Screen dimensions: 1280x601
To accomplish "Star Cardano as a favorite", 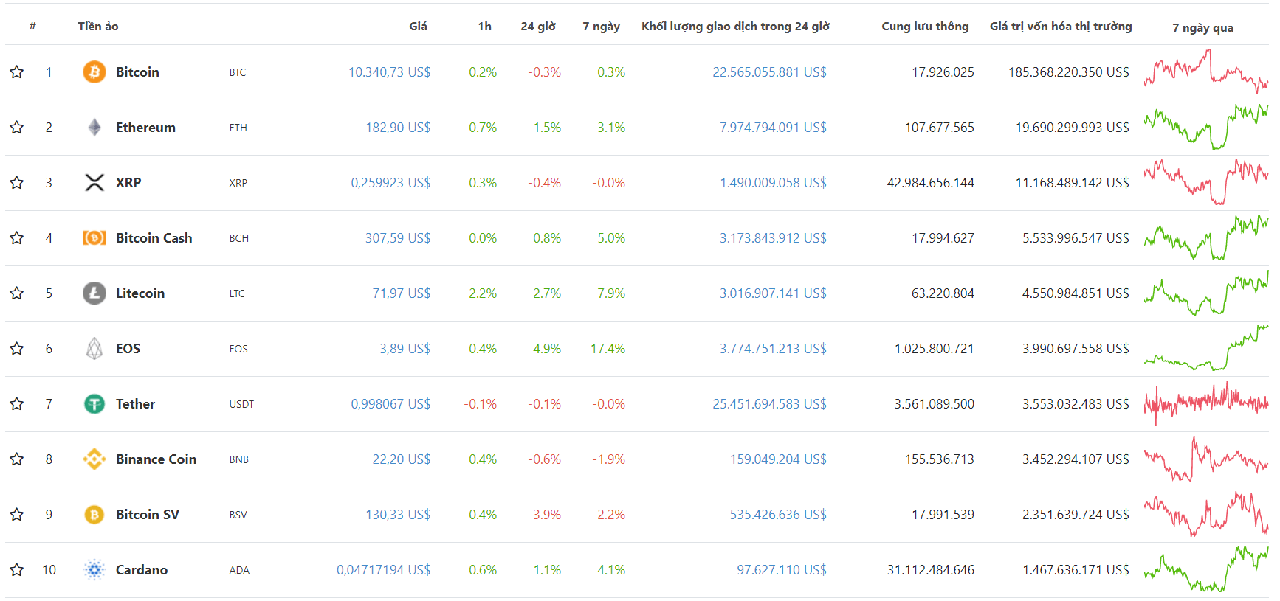I will pyautogui.click(x=17, y=570).
